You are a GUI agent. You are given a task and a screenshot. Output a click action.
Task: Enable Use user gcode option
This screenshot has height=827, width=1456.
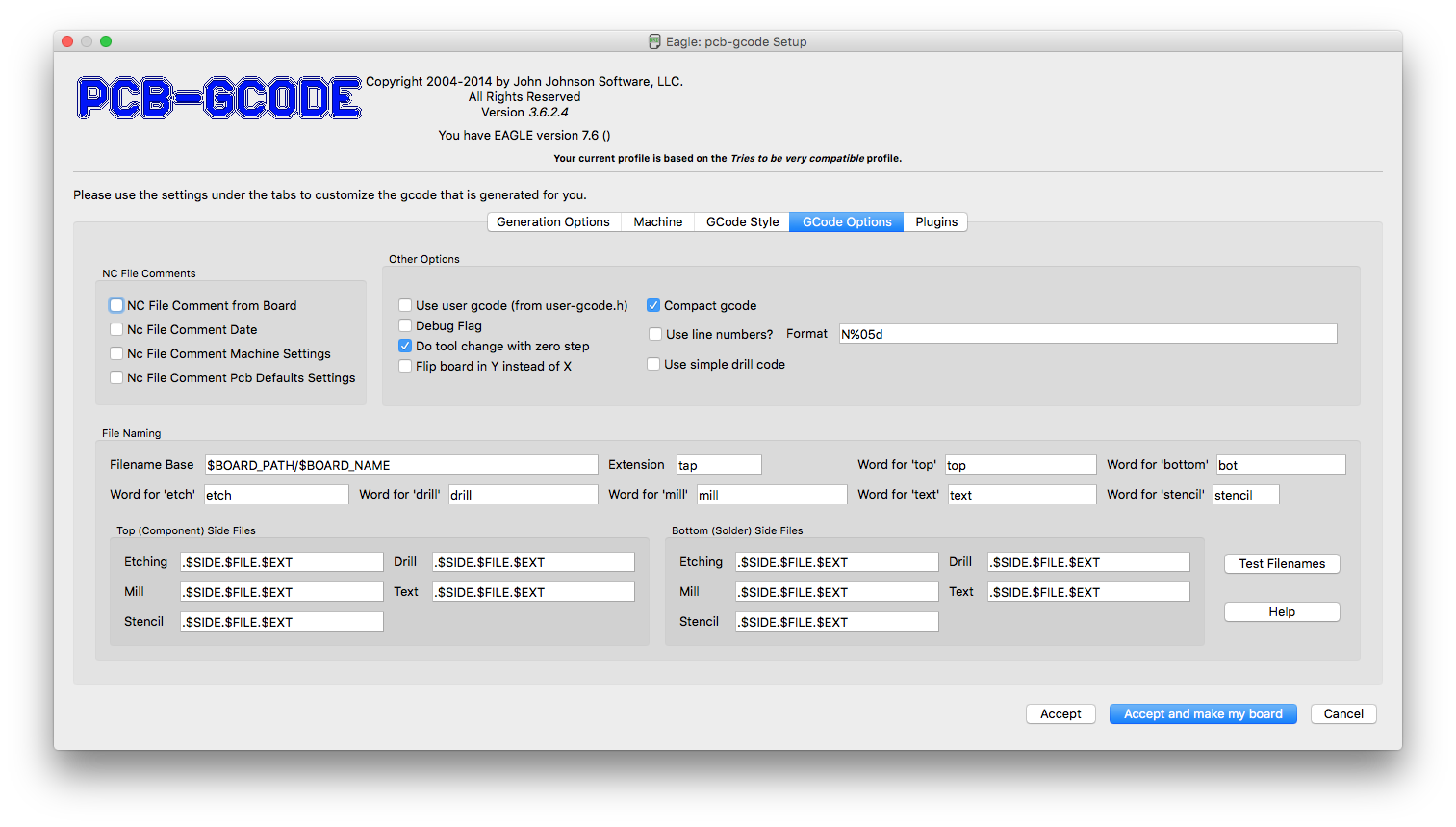[x=405, y=305]
